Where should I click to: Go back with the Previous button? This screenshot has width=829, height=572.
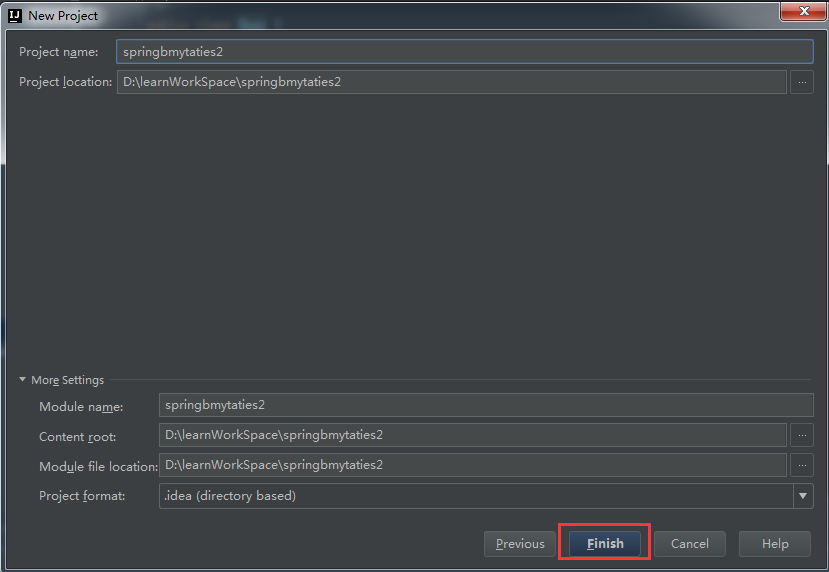pyautogui.click(x=520, y=544)
